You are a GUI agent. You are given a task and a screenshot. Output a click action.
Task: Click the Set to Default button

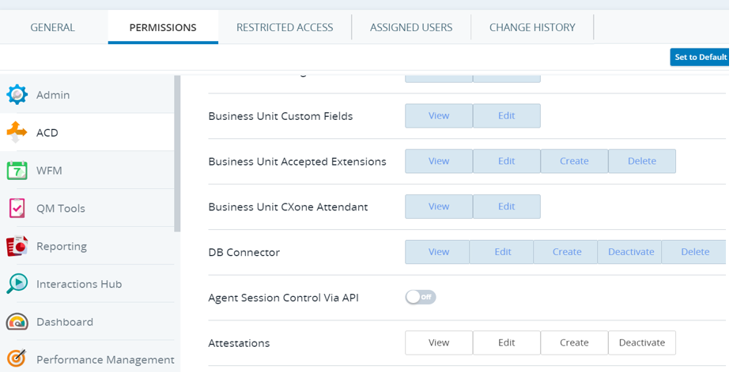click(700, 57)
